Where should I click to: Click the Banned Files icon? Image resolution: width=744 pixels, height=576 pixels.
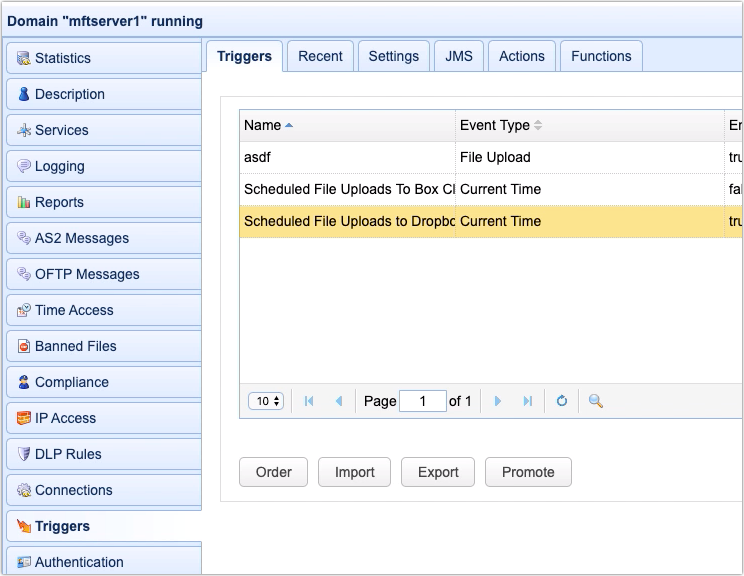pyautogui.click(x=23, y=346)
